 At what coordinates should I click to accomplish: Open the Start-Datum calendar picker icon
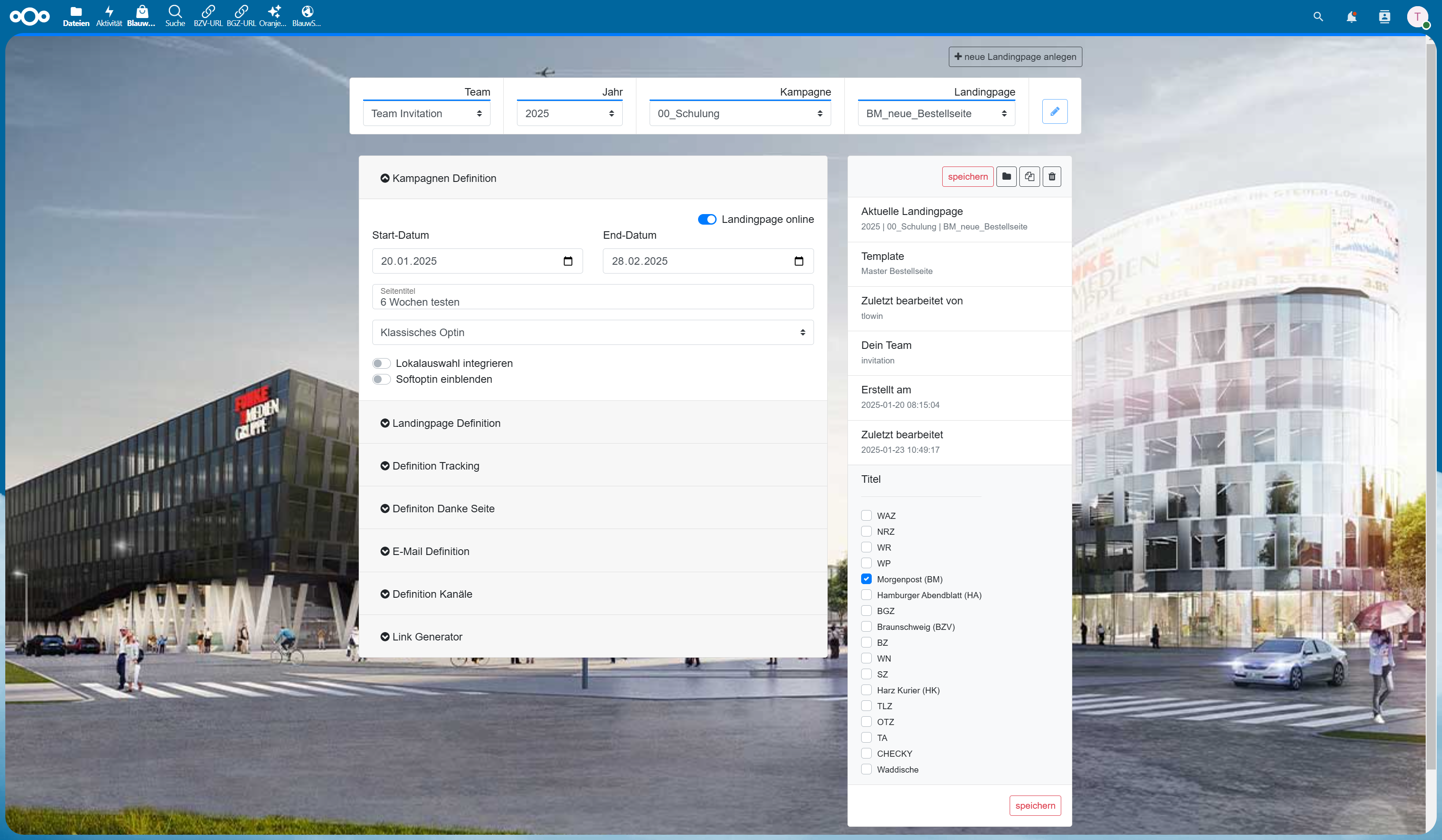568,261
